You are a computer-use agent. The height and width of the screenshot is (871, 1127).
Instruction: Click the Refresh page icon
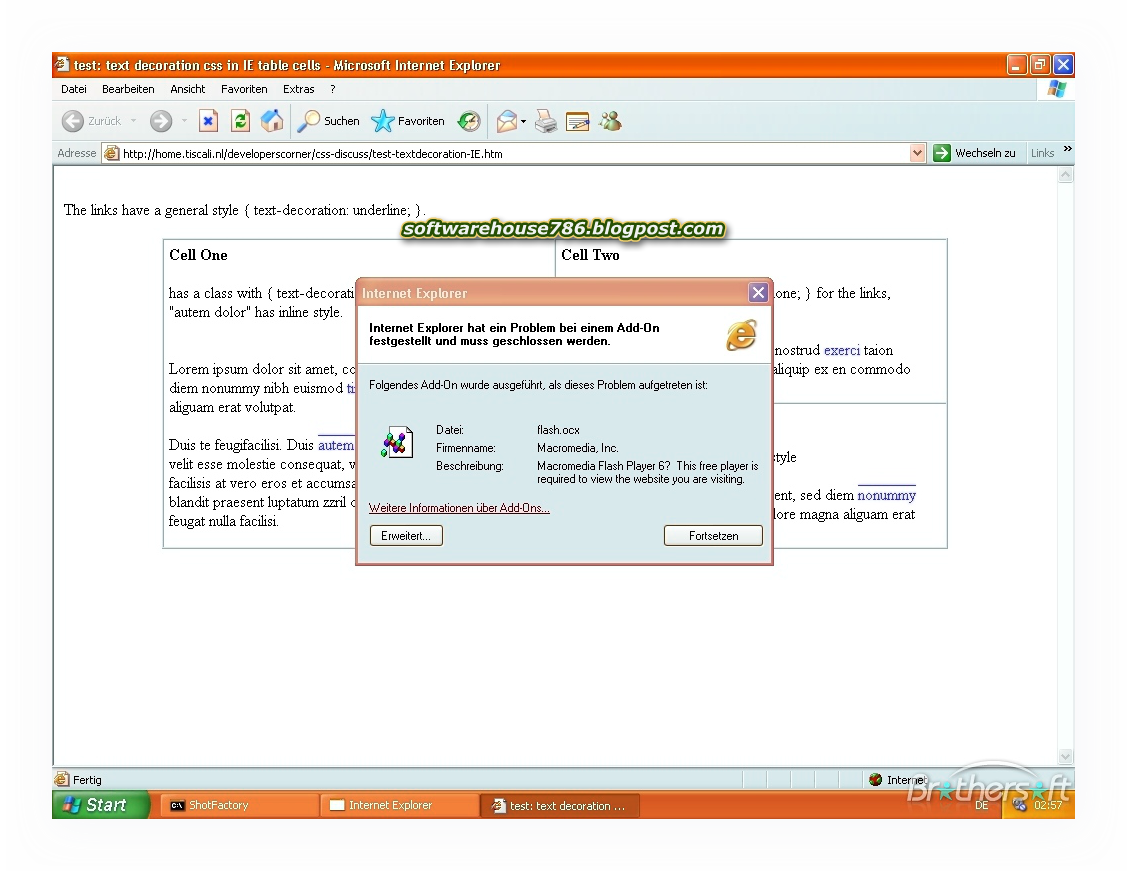pyautogui.click(x=240, y=121)
